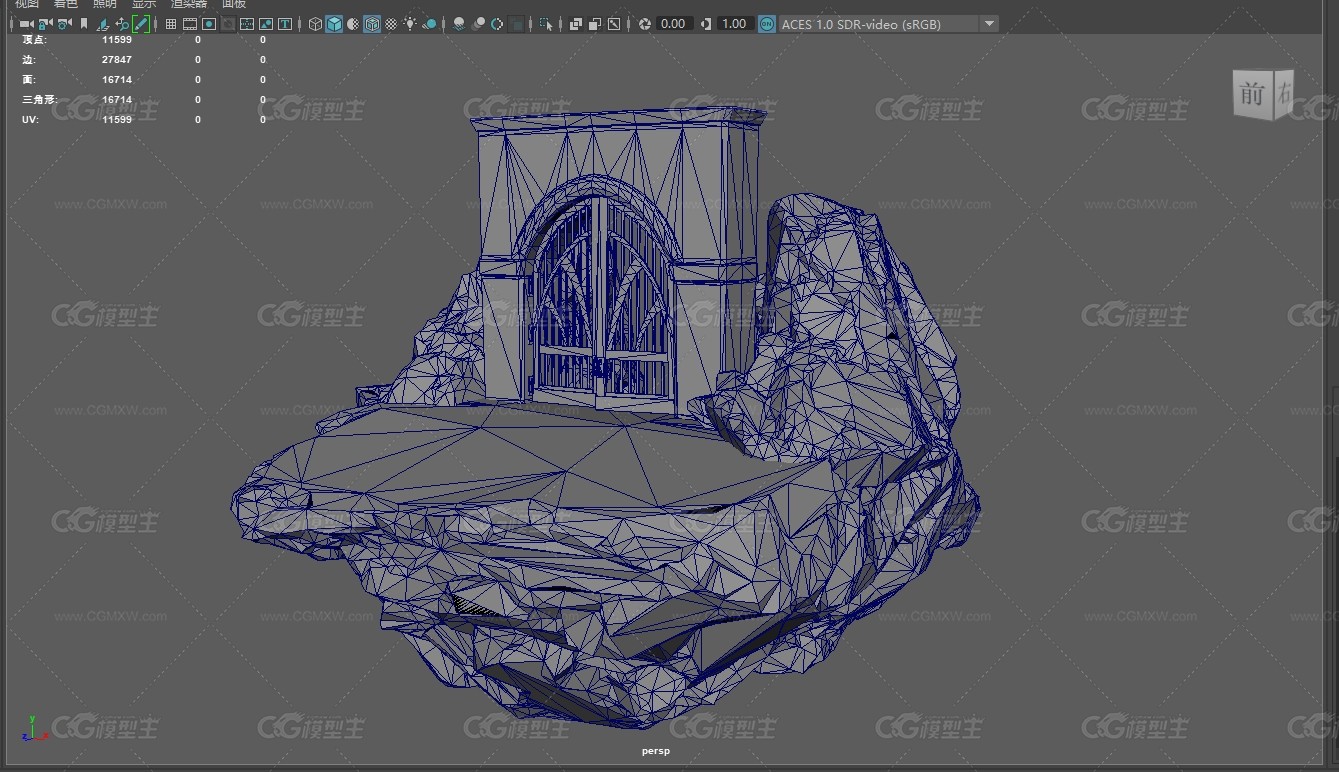Select the Grease Pencil tool icon
The image size is (1339, 772).
tap(141, 24)
